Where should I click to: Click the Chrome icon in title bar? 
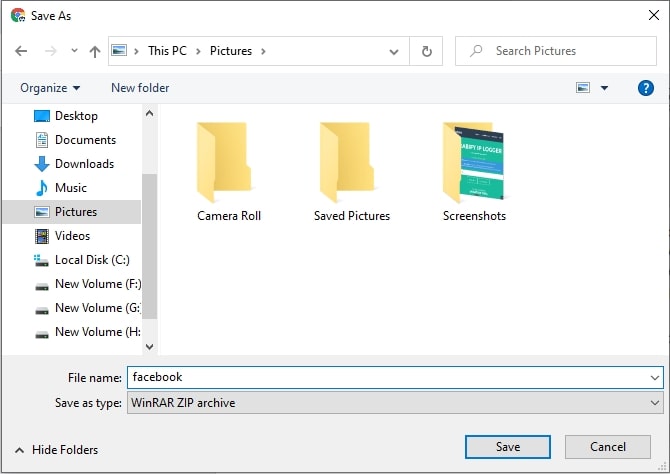18,15
